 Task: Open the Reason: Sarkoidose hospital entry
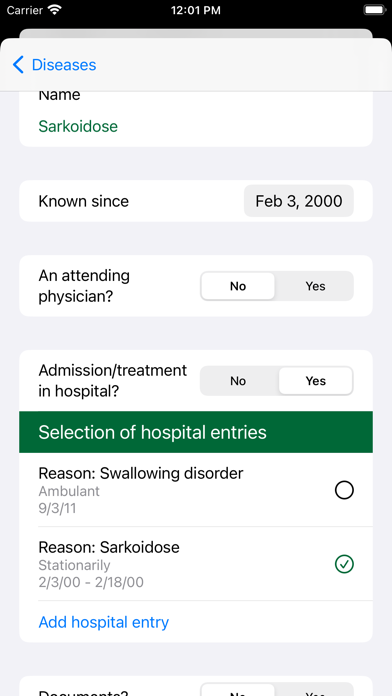[x=196, y=564]
